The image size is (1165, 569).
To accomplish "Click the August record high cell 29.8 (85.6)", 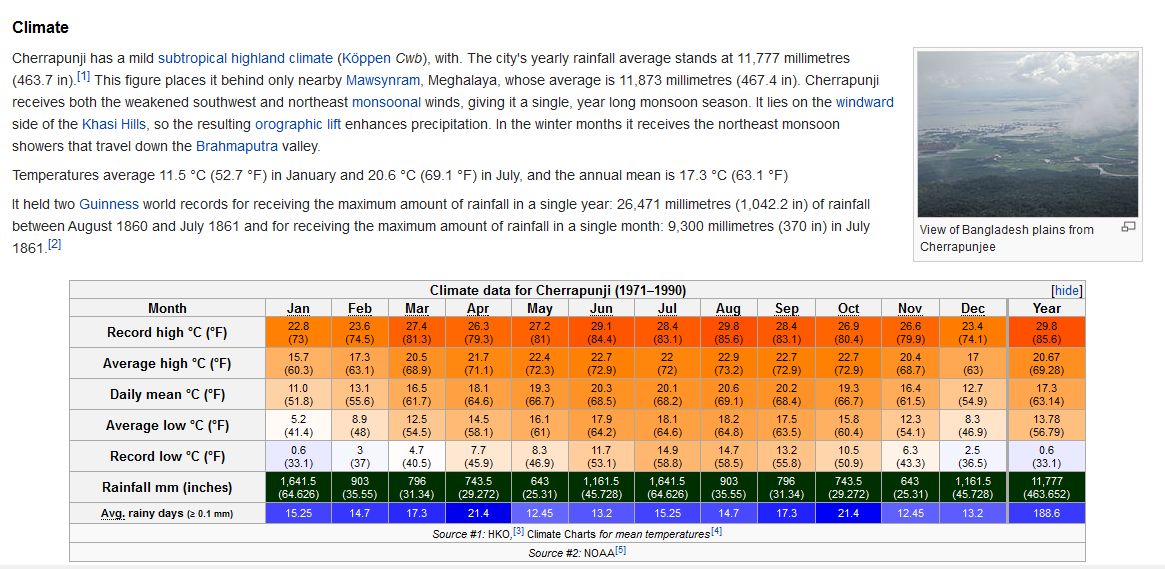I will pyautogui.click(x=728, y=332).
